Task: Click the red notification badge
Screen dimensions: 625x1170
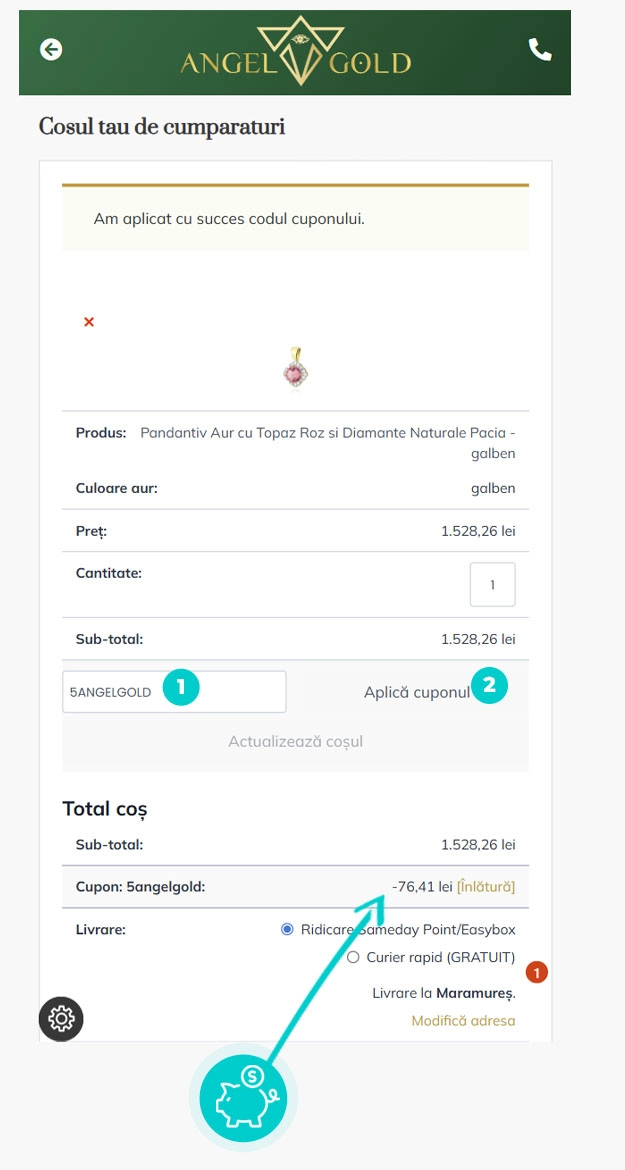Action: 537,972
